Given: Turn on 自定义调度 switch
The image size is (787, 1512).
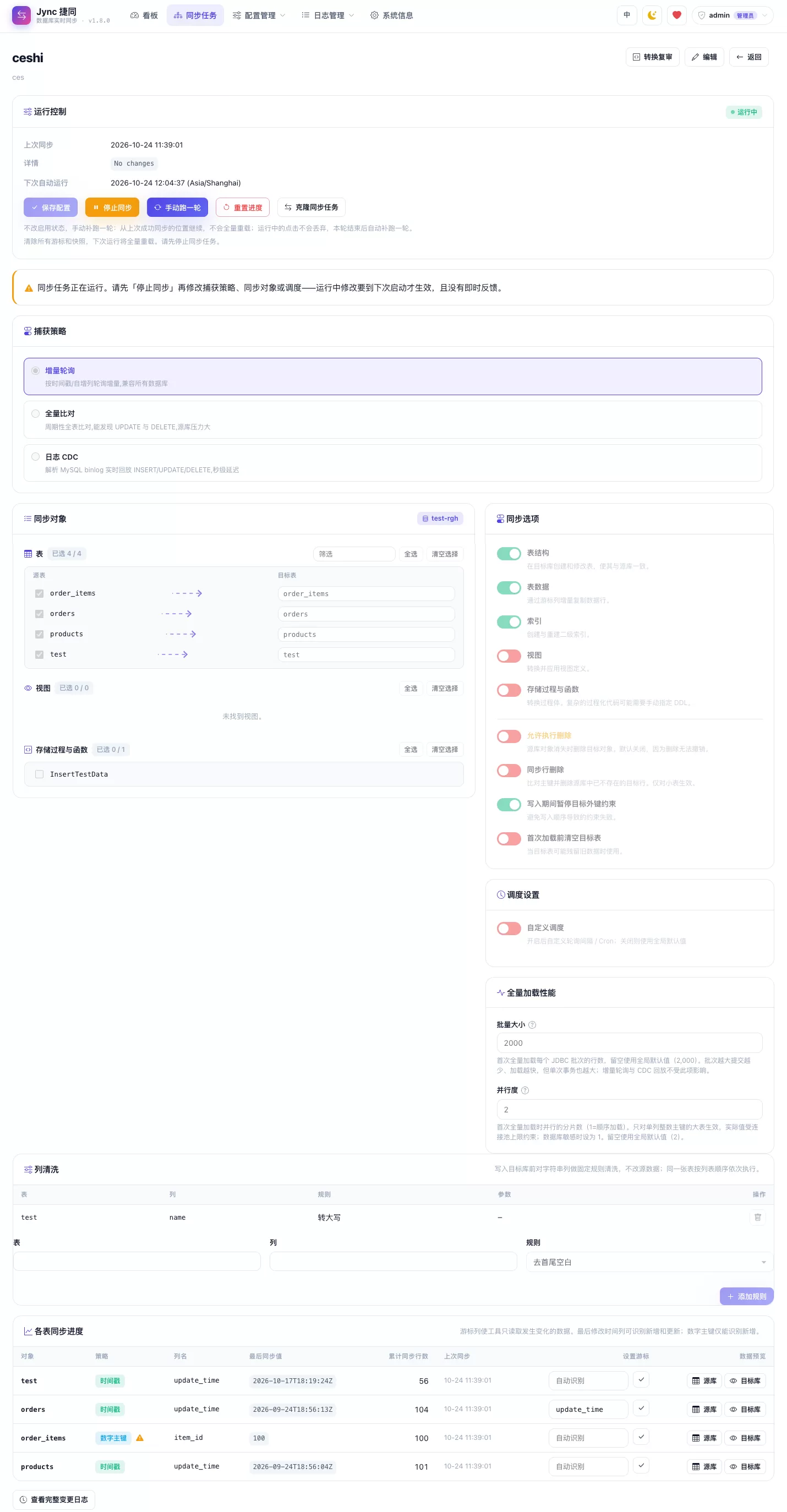Looking at the screenshot, I should pyautogui.click(x=508, y=928).
